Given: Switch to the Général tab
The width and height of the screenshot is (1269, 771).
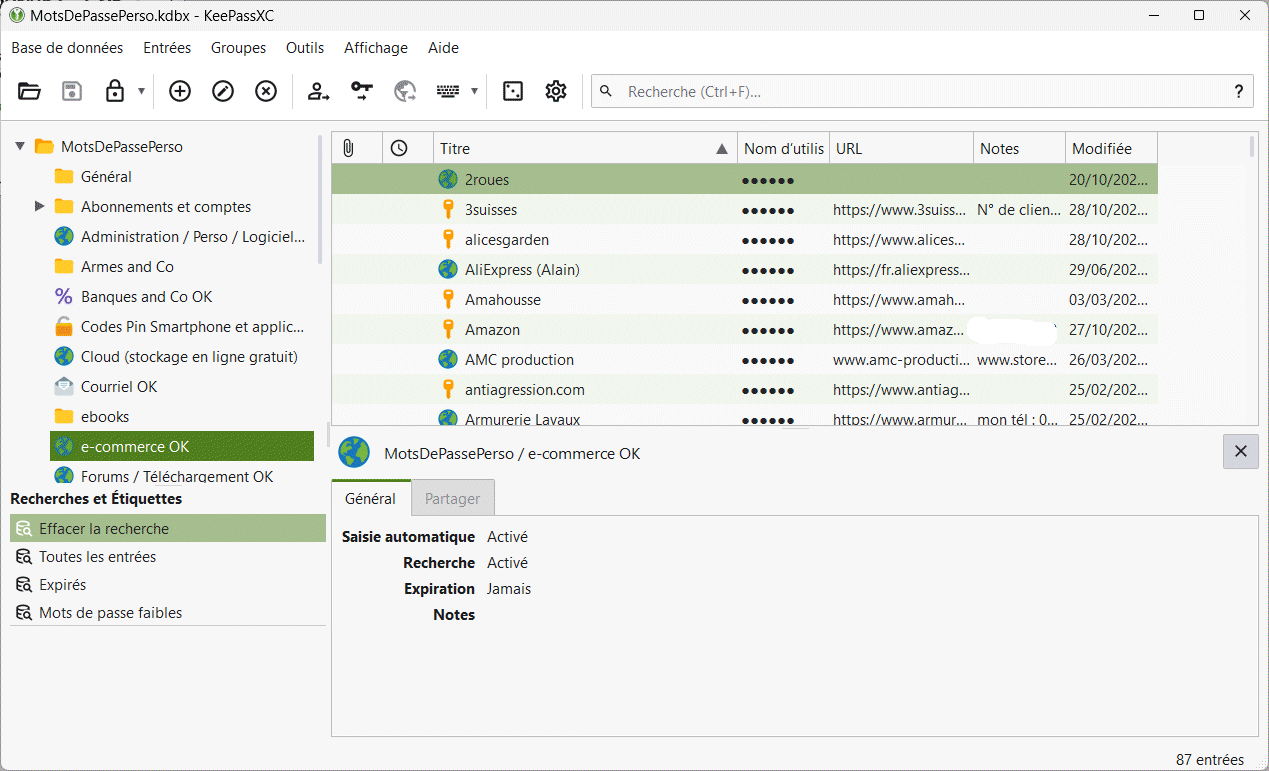Looking at the screenshot, I should [371, 498].
